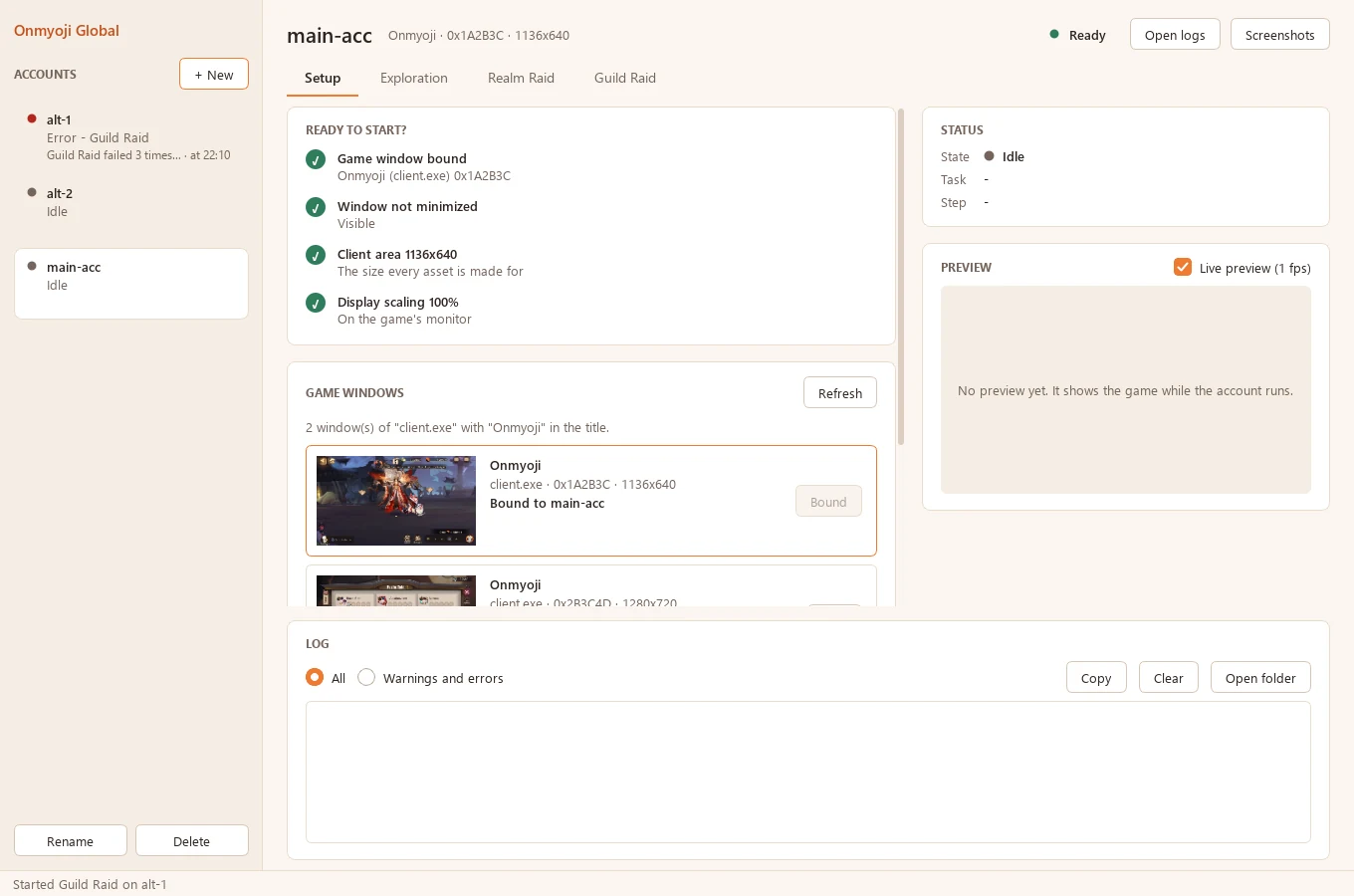Clear the log output

(x=1169, y=677)
